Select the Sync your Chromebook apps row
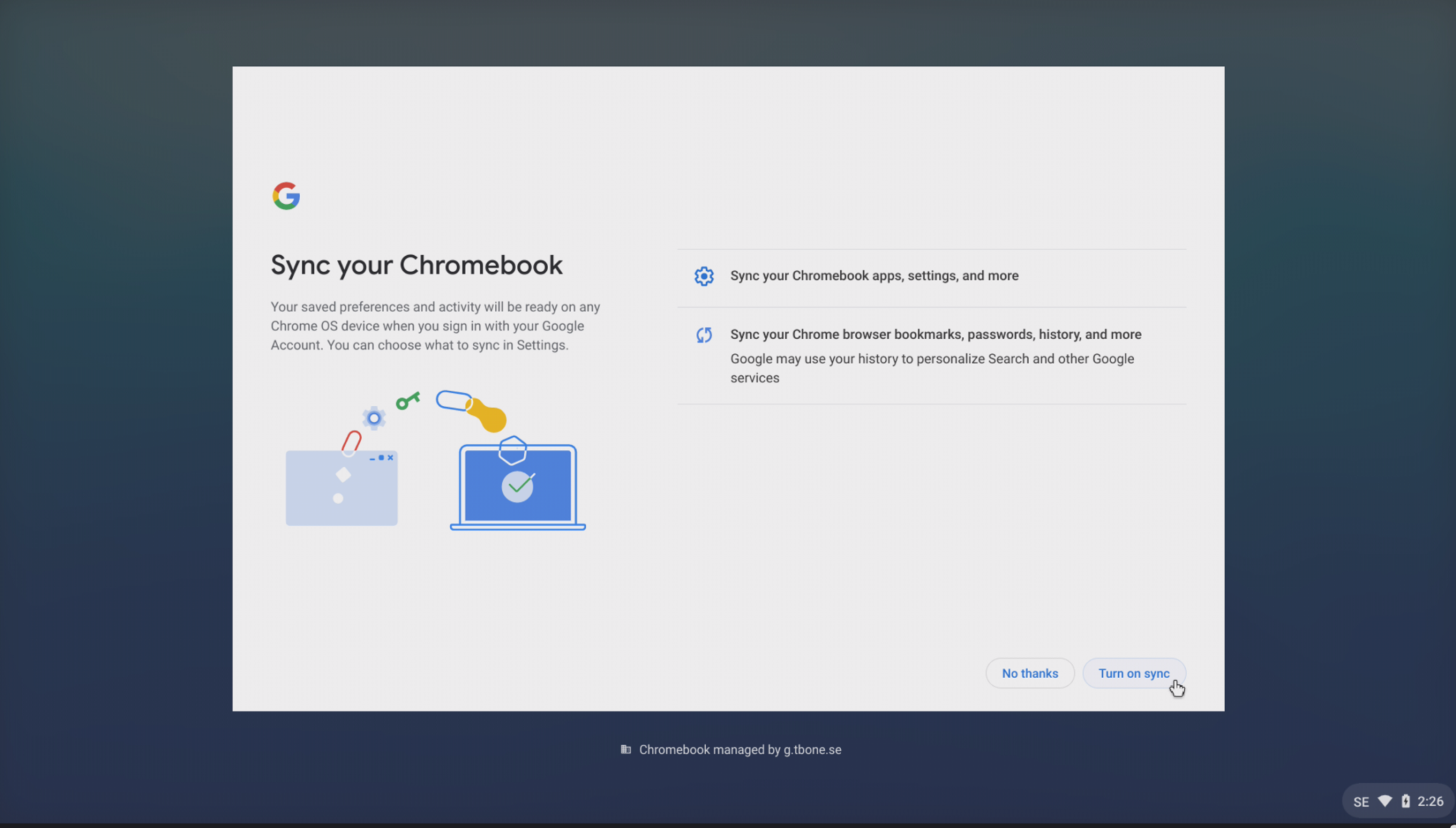 click(x=874, y=276)
